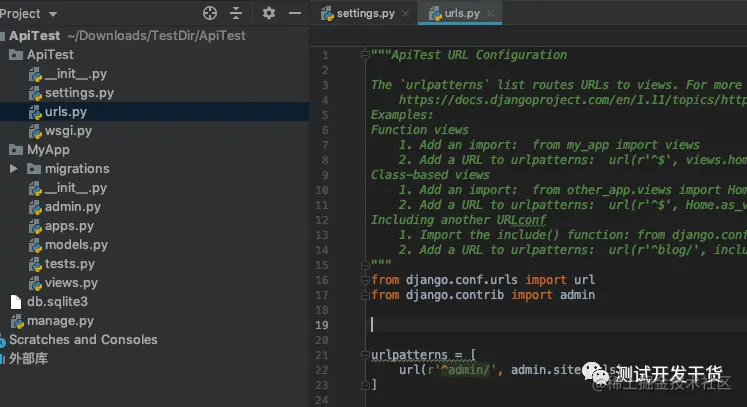
Task: Close the settings.py tab
Action: point(405,14)
